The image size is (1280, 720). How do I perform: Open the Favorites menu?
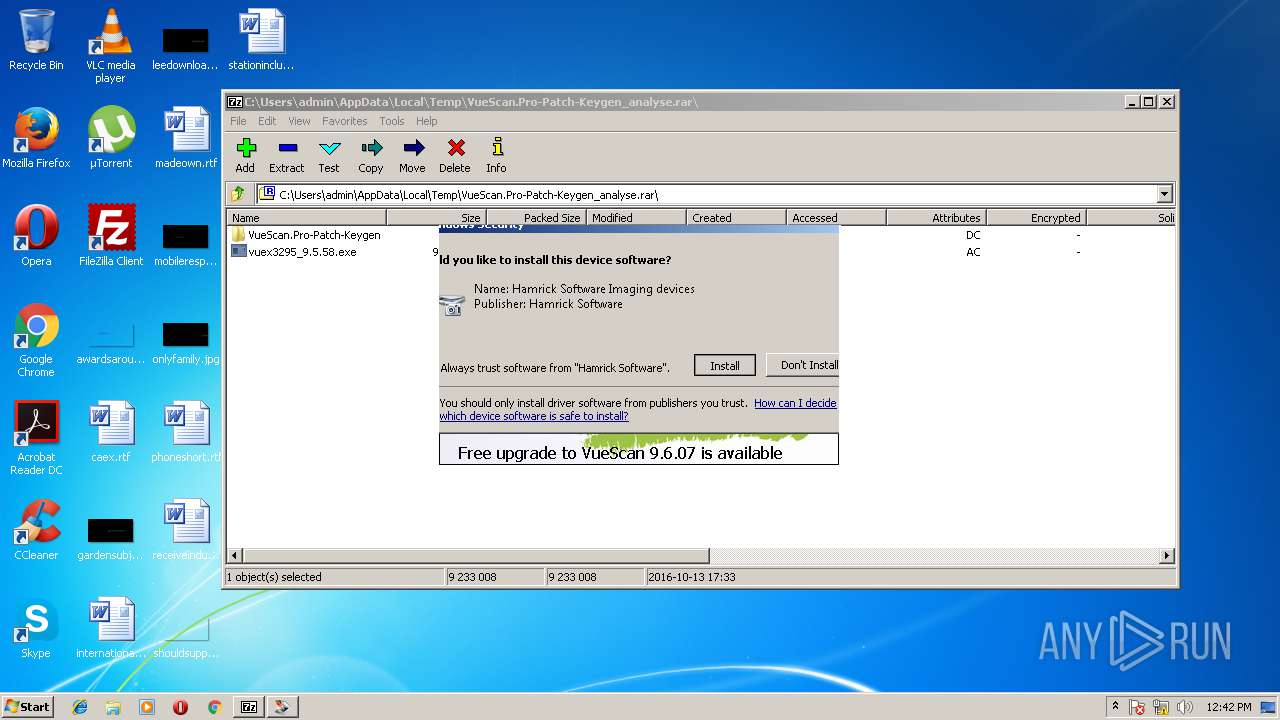(344, 121)
